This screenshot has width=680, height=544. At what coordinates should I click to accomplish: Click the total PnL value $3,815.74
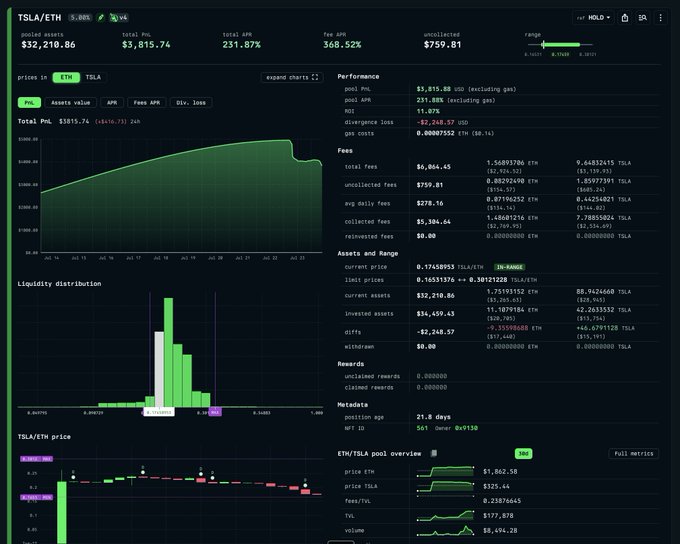click(146, 44)
